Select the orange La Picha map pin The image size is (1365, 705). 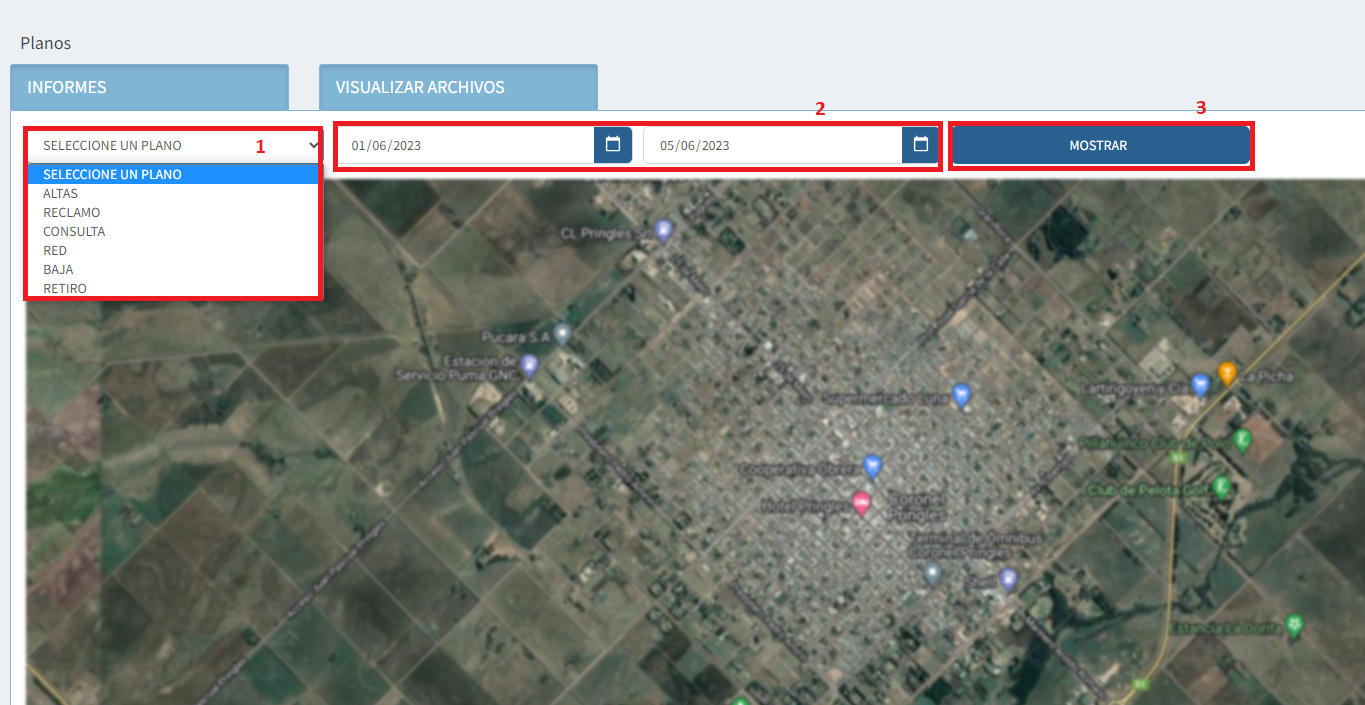coord(1227,373)
